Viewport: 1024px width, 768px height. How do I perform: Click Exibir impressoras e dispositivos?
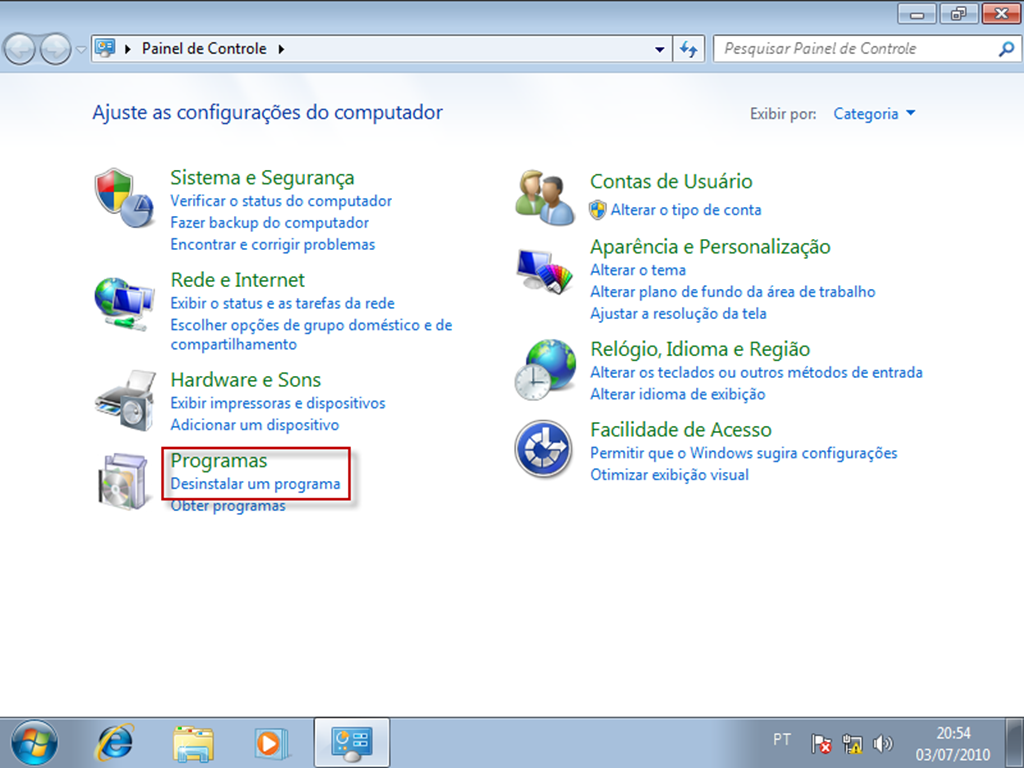point(278,403)
